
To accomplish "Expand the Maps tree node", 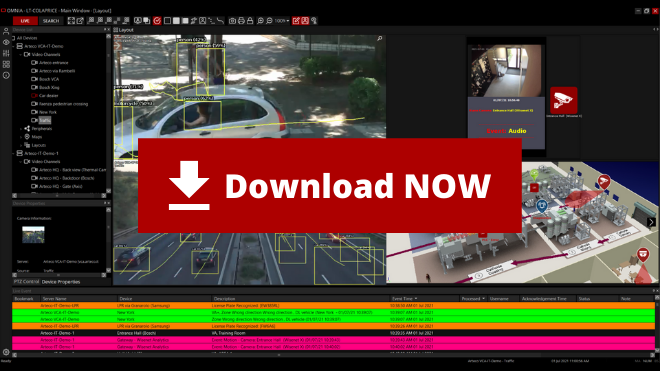I will [x=21, y=137].
